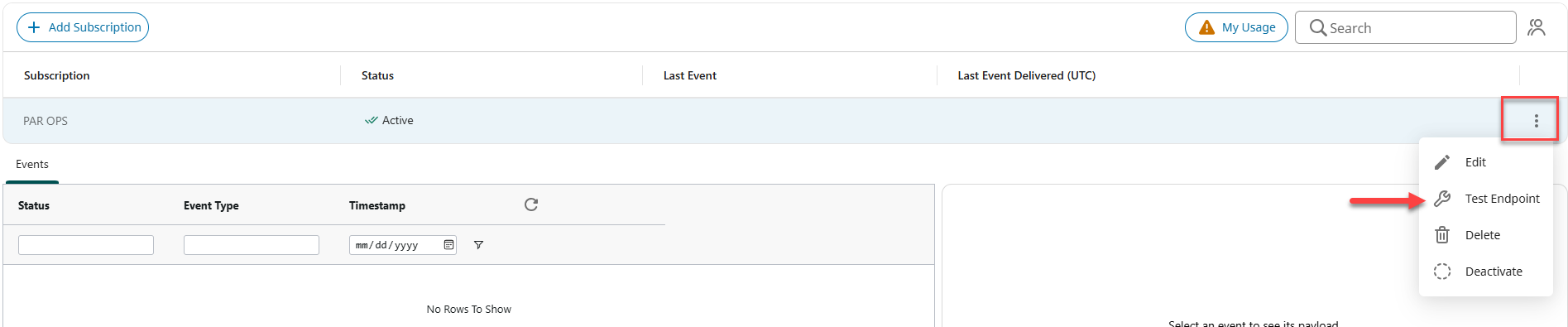Open the My Usage button

click(x=1236, y=27)
